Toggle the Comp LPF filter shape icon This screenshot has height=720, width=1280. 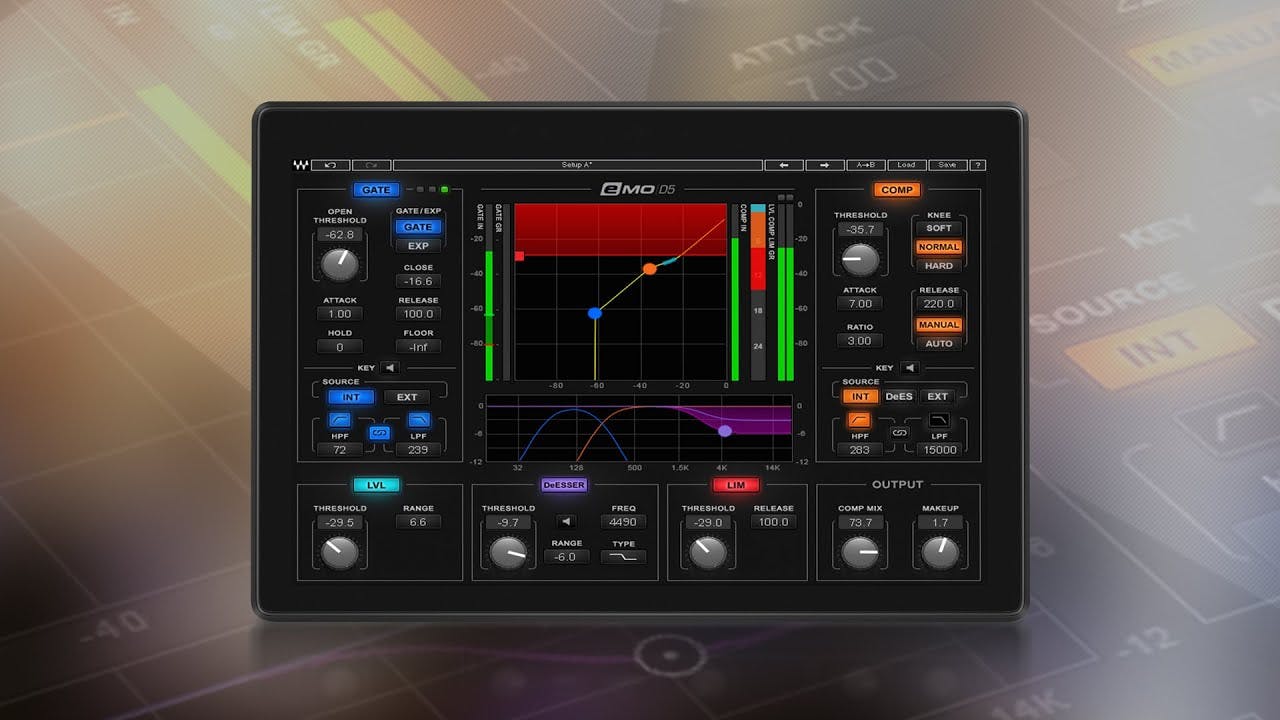938,420
